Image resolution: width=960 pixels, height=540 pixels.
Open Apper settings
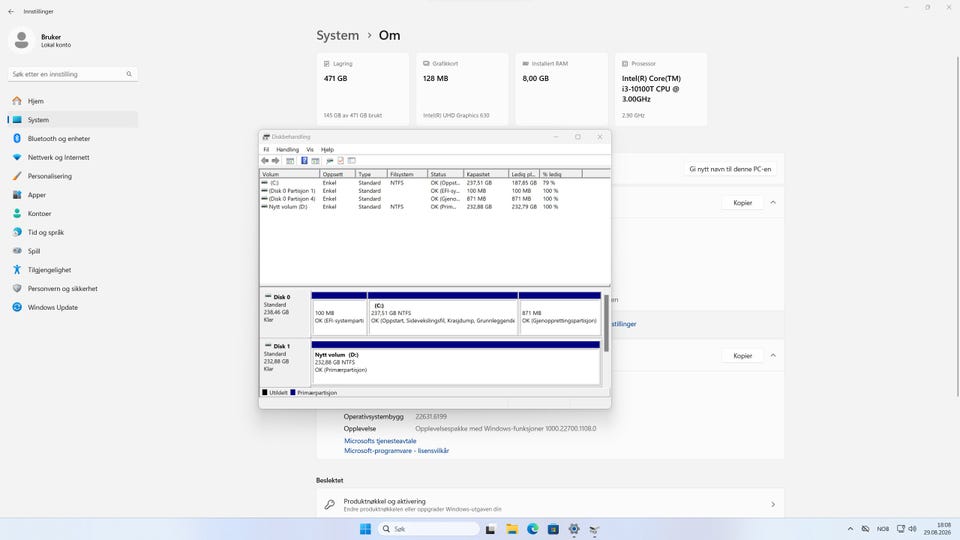pos(72,195)
